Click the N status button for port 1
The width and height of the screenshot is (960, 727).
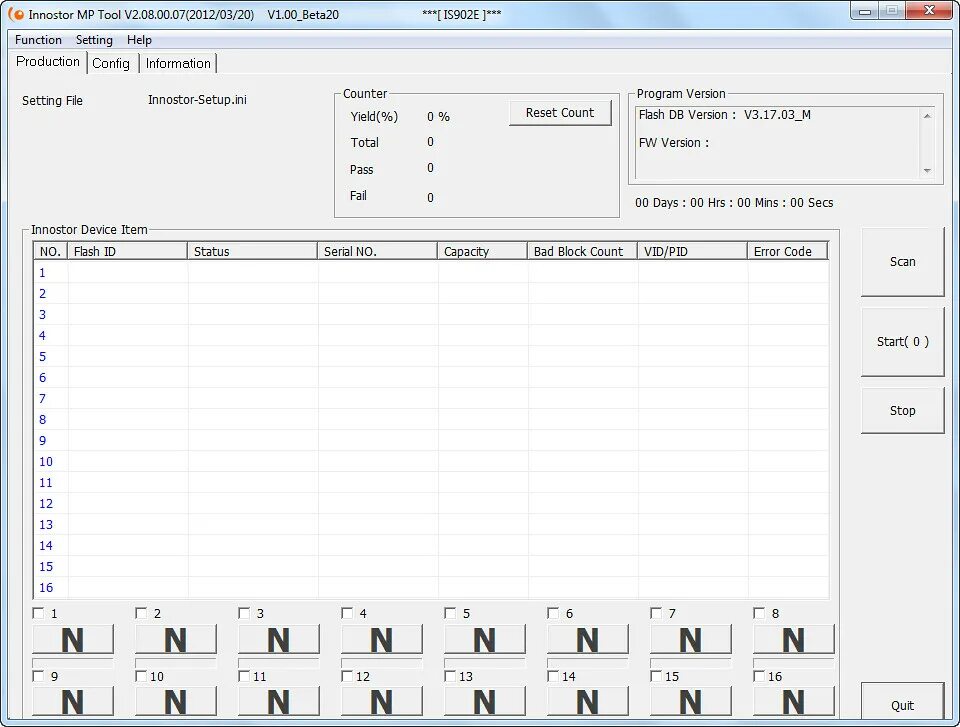(x=73, y=640)
